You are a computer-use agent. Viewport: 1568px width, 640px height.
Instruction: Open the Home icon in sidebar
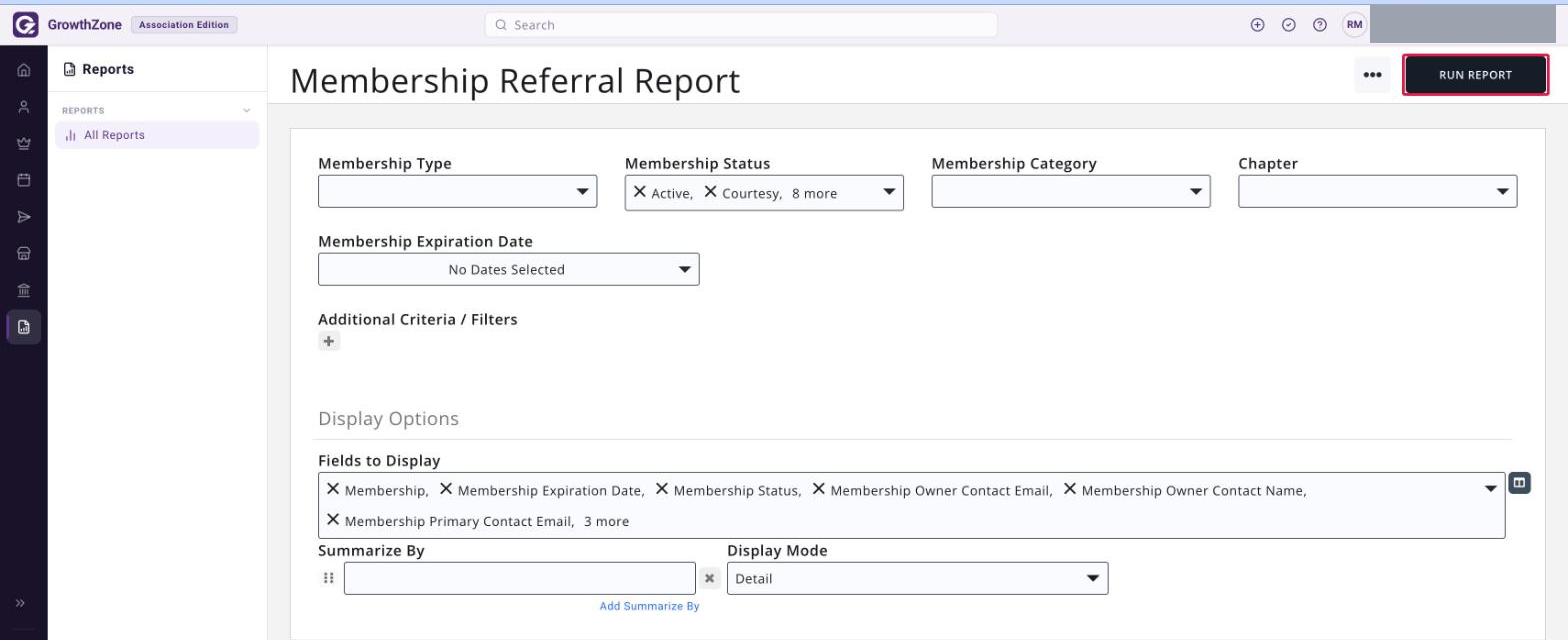(x=24, y=70)
